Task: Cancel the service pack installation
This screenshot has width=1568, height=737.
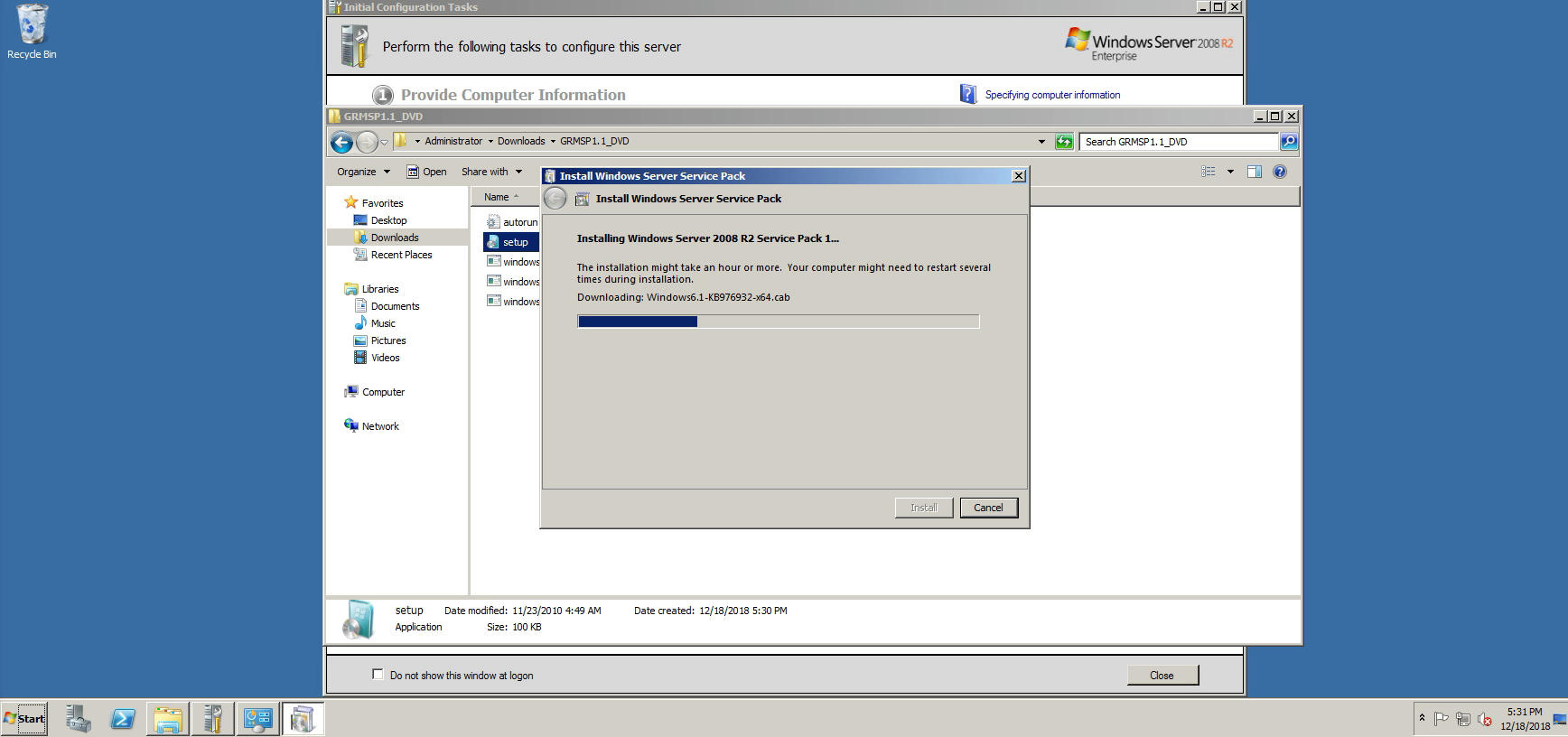Action: (x=988, y=508)
